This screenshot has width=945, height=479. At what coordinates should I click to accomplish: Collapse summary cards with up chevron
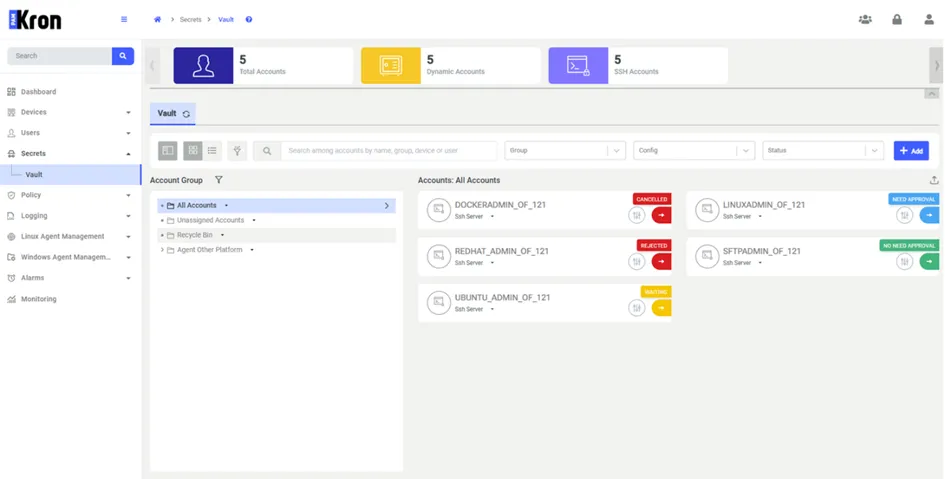pos(931,94)
